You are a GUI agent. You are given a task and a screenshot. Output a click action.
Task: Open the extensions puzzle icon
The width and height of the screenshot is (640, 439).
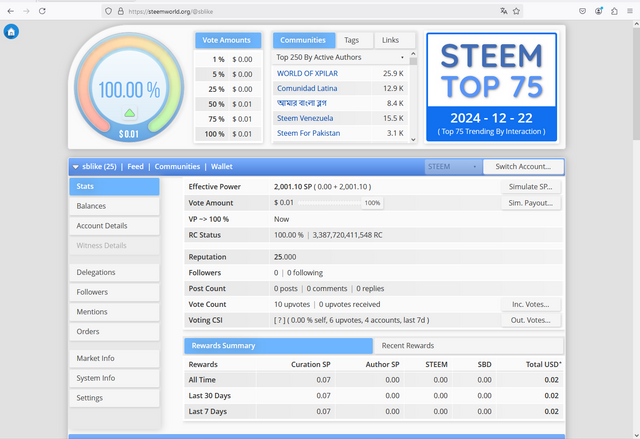(614, 11)
